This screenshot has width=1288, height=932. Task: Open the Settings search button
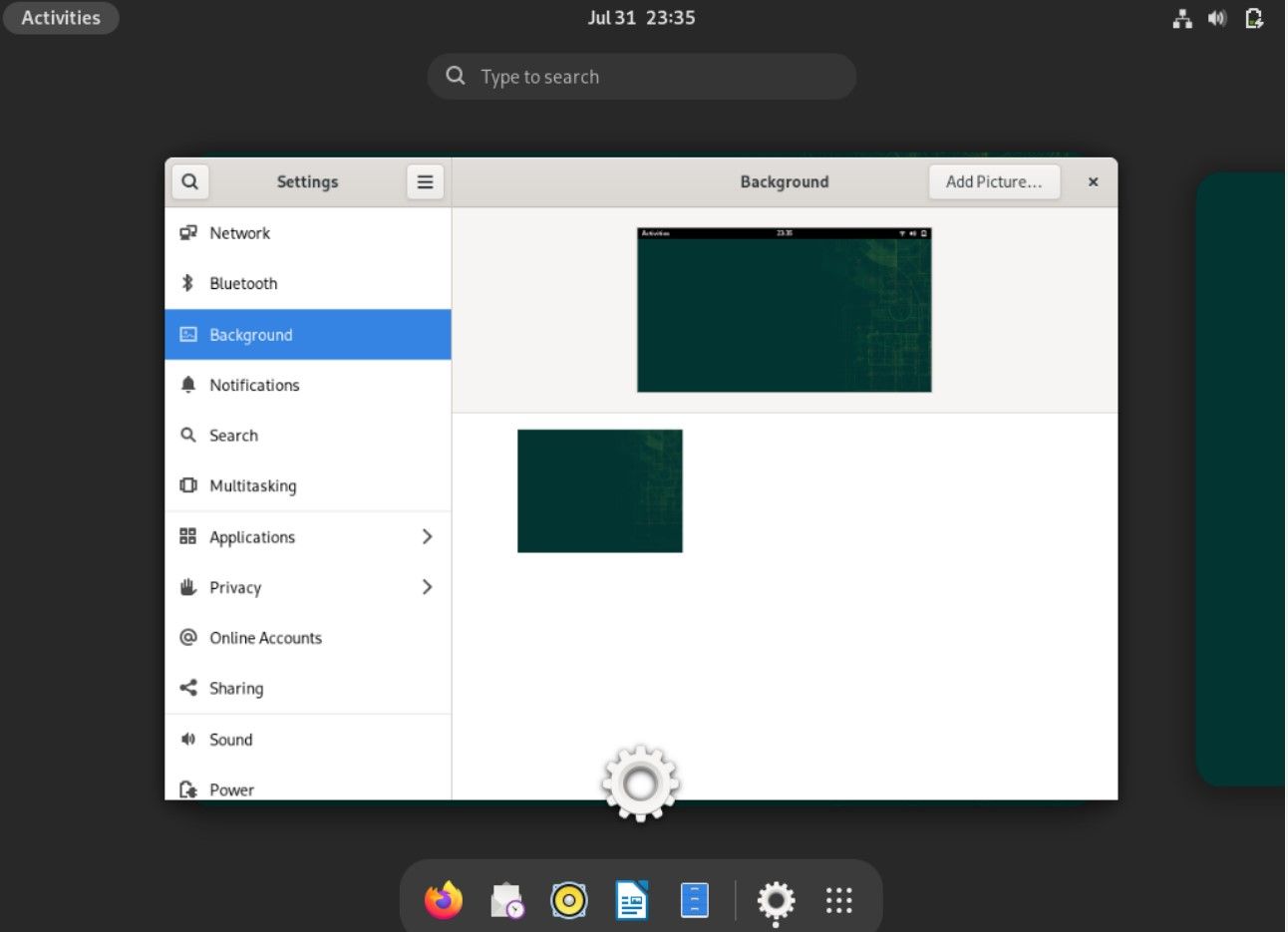click(189, 181)
